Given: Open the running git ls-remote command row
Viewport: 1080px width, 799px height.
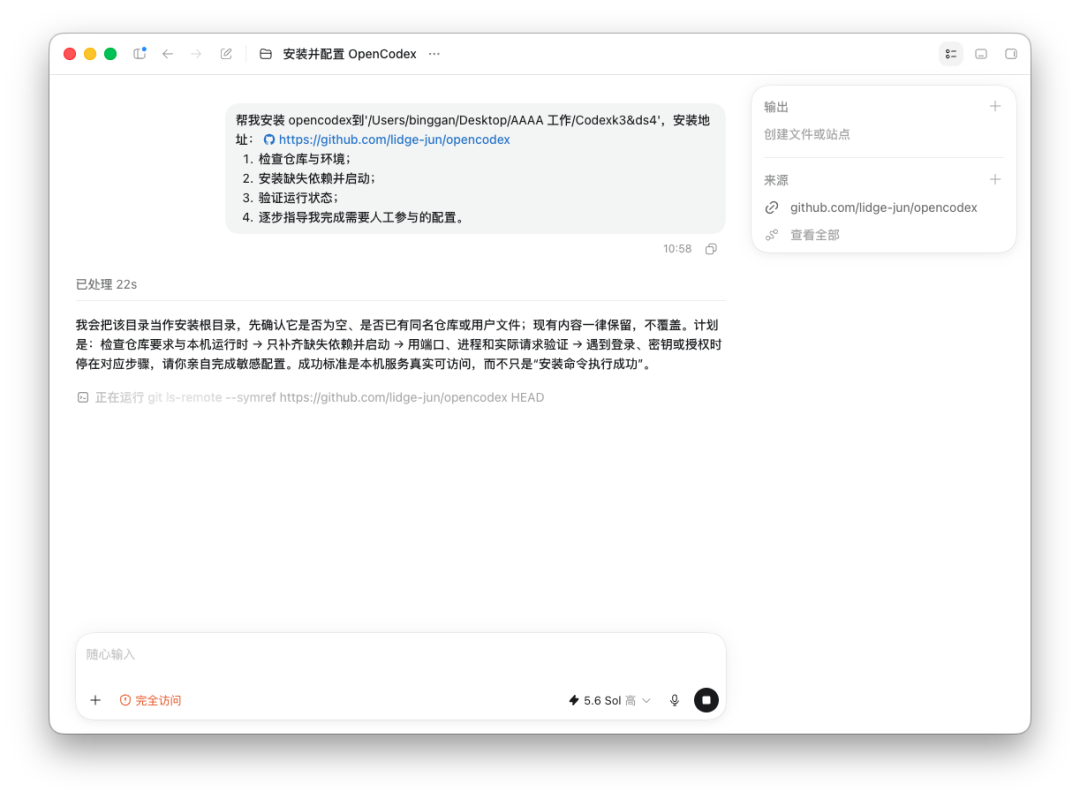Looking at the screenshot, I should [x=310, y=397].
